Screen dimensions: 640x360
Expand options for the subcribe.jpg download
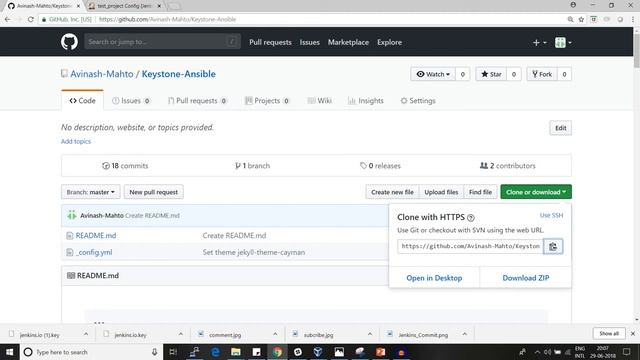pos(370,334)
